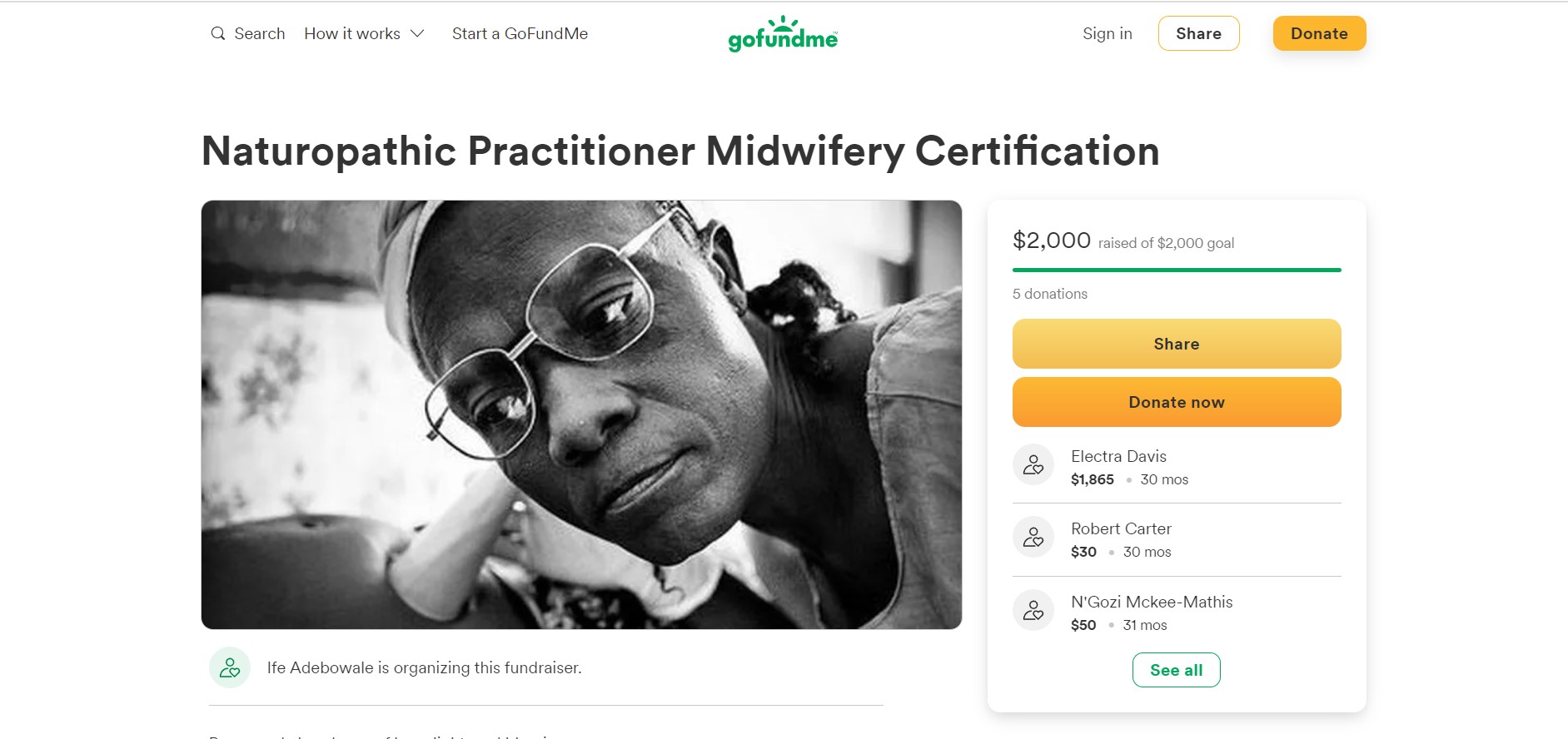Screen dimensions: 1568x739
Task: Expand the How it works chevron
Action: tap(418, 33)
